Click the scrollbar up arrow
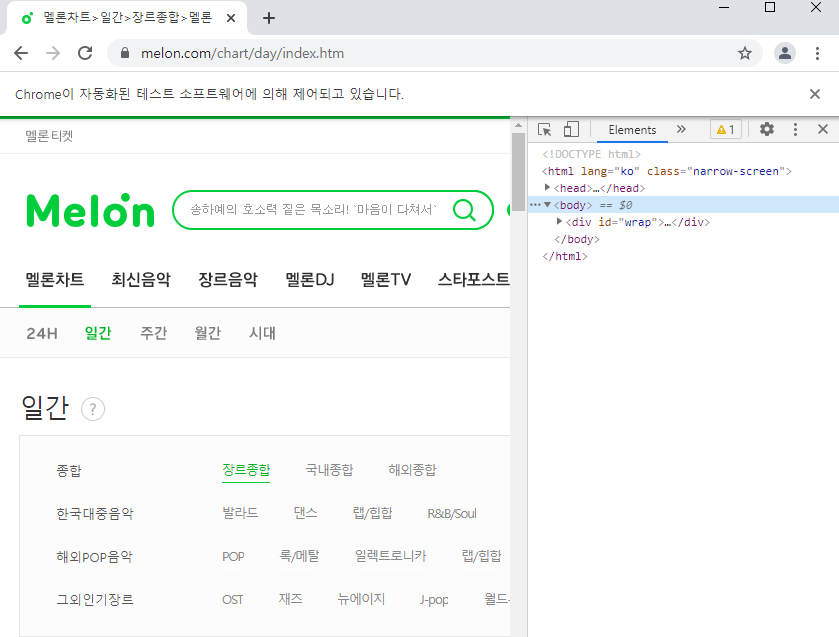This screenshot has height=637, width=839. click(518, 125)
